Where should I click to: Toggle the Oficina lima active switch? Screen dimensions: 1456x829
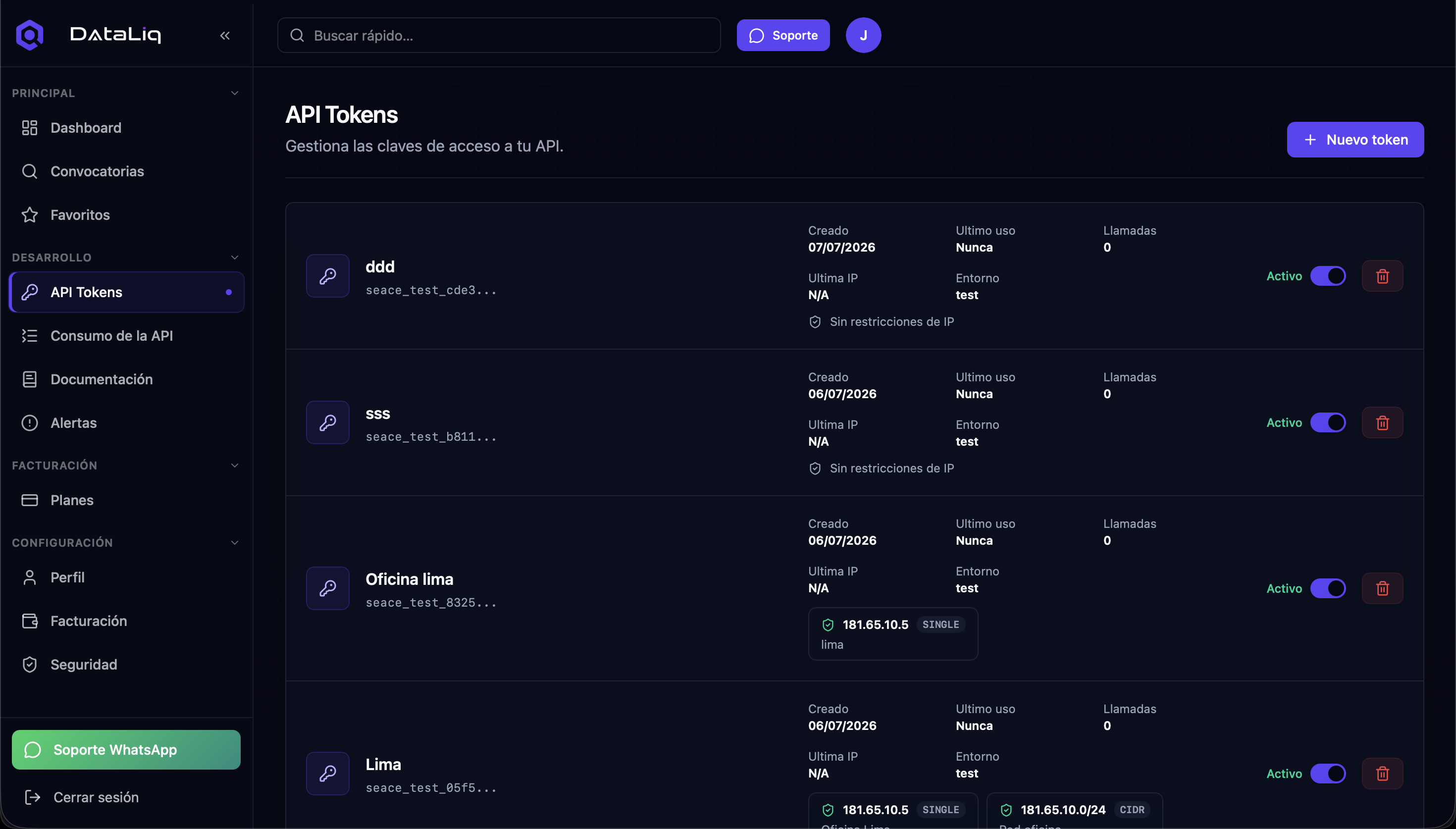(x=1328, y=588)
